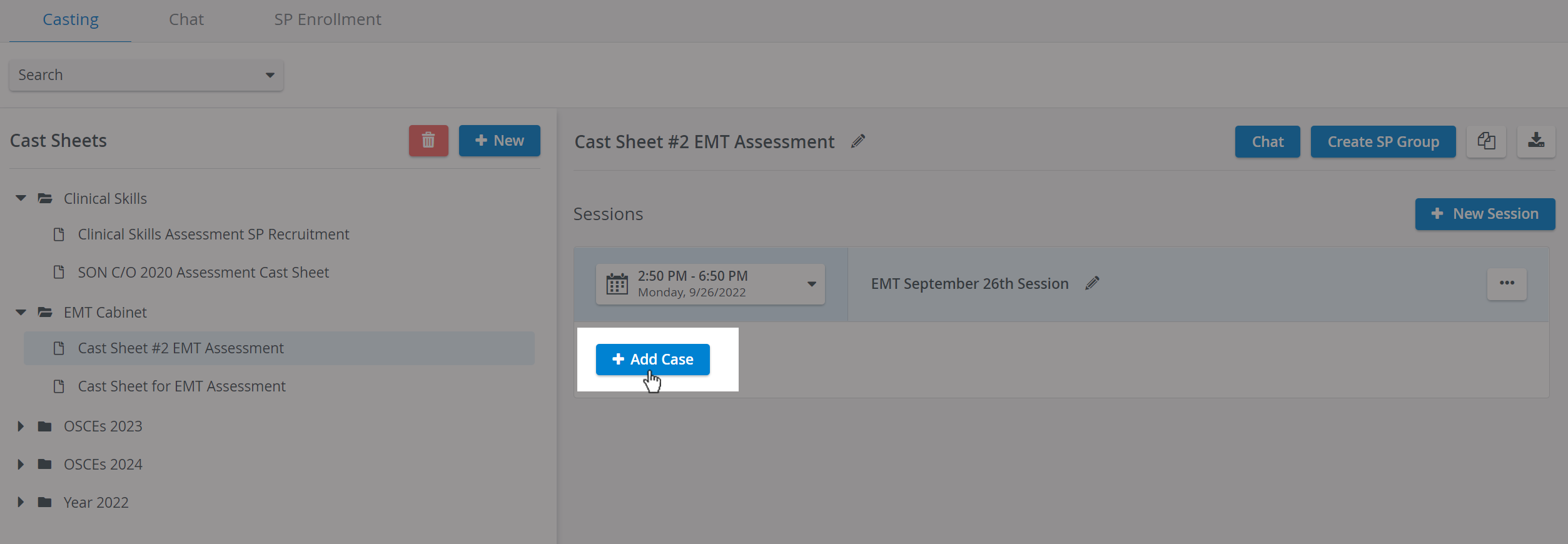Open the Clinical Skills folder icon
The width and height of the screenshot is (1568, 544).
pos(45,199)
